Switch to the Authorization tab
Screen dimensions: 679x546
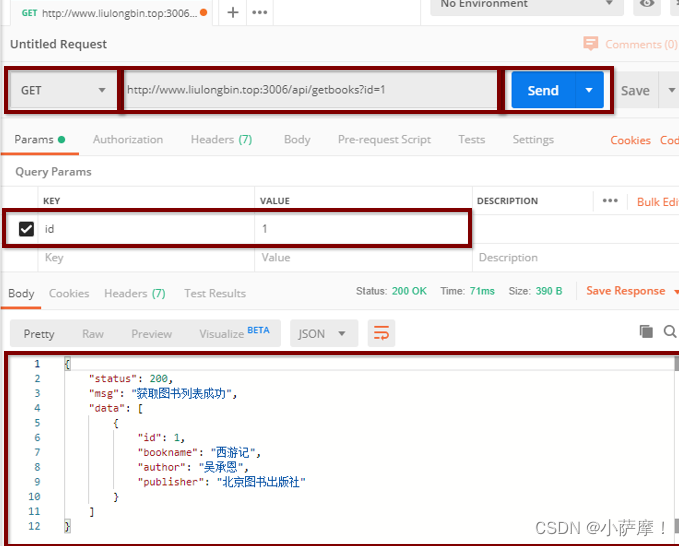point(128,139)
